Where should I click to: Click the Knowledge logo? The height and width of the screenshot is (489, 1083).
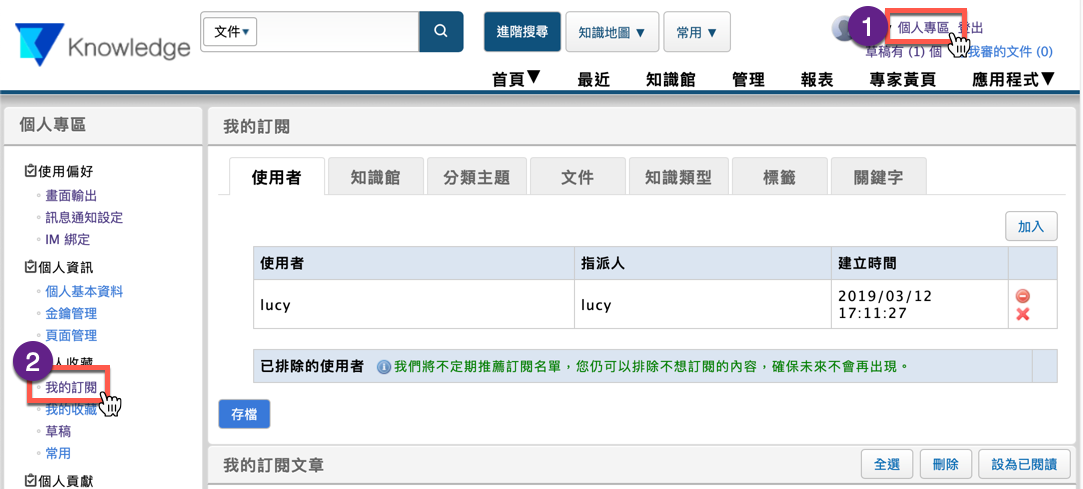[102, 46]
